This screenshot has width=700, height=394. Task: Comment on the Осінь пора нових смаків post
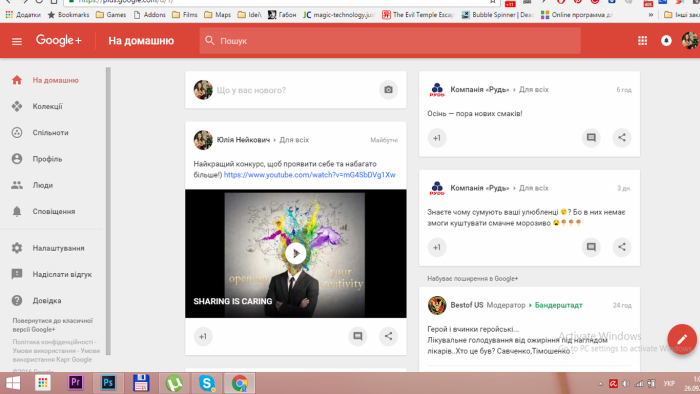(x=591, y=137)
